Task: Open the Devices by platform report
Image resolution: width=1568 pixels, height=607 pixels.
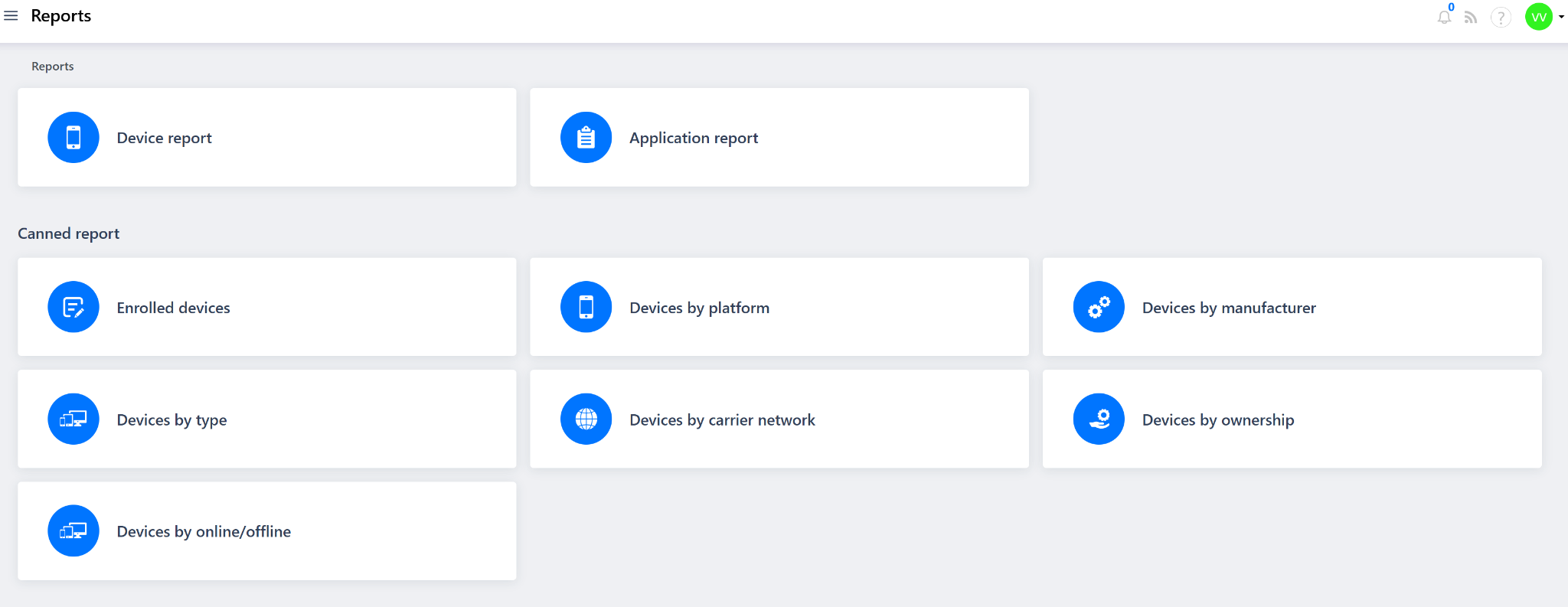Action: [699, 308]
